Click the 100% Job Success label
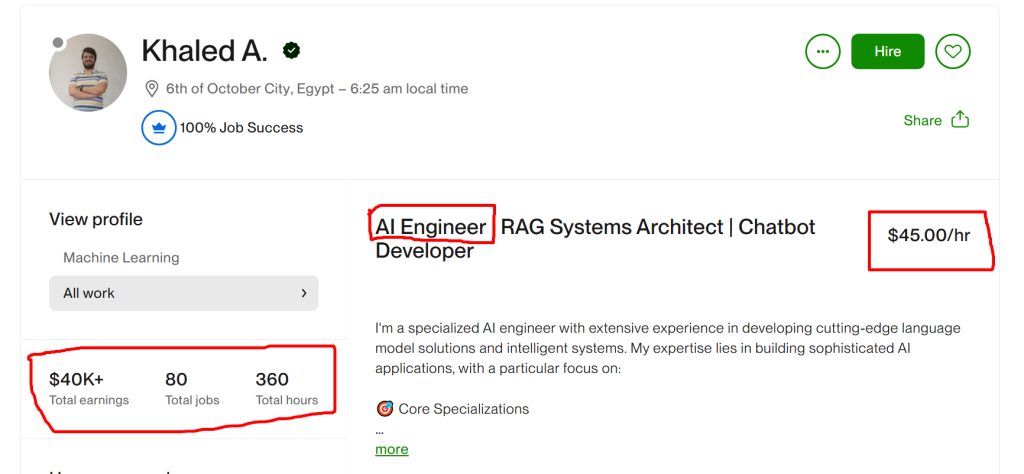 pyautogui.click(x=241, y=128)
